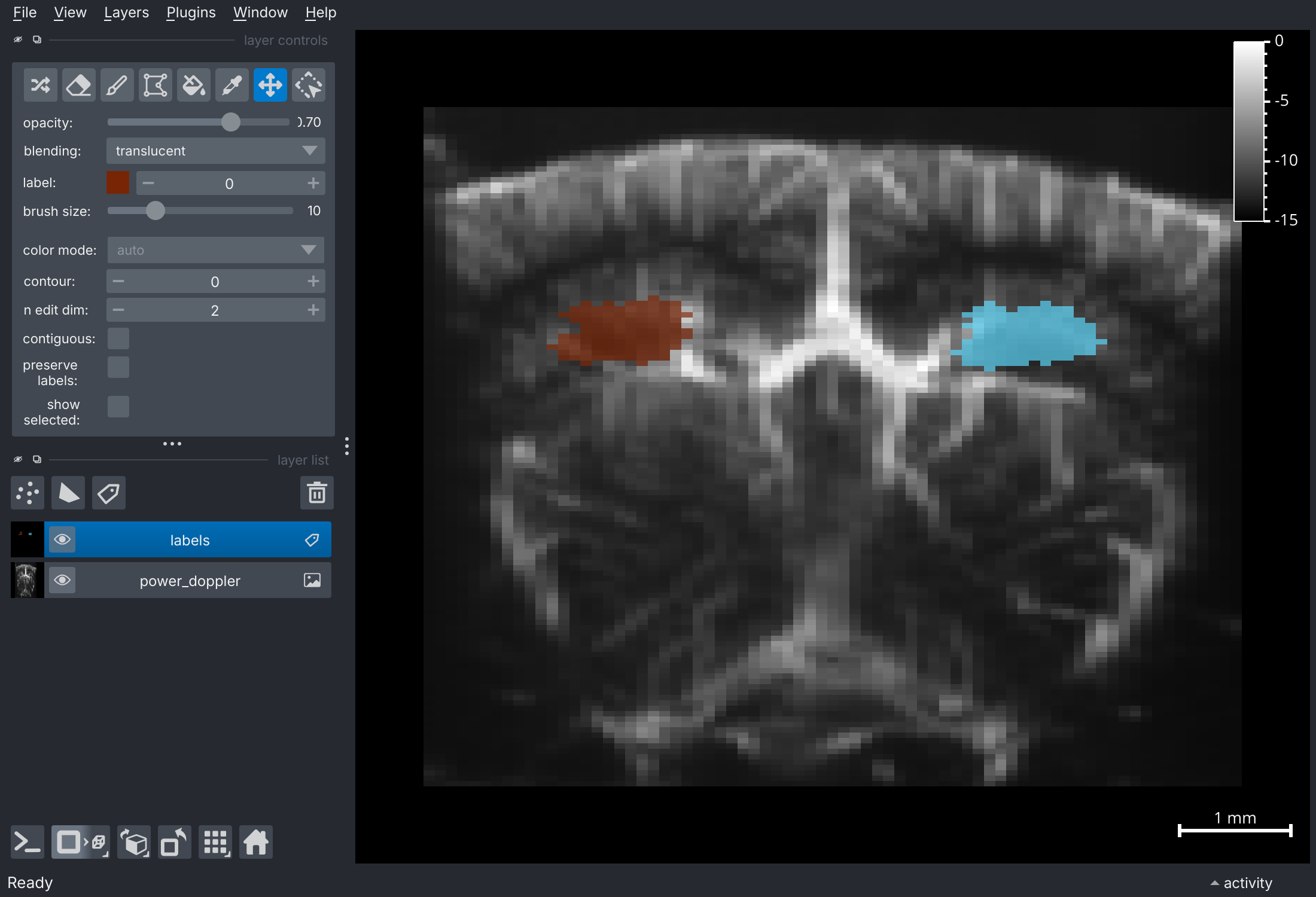Toggle grid view mode

coord(215,843)
